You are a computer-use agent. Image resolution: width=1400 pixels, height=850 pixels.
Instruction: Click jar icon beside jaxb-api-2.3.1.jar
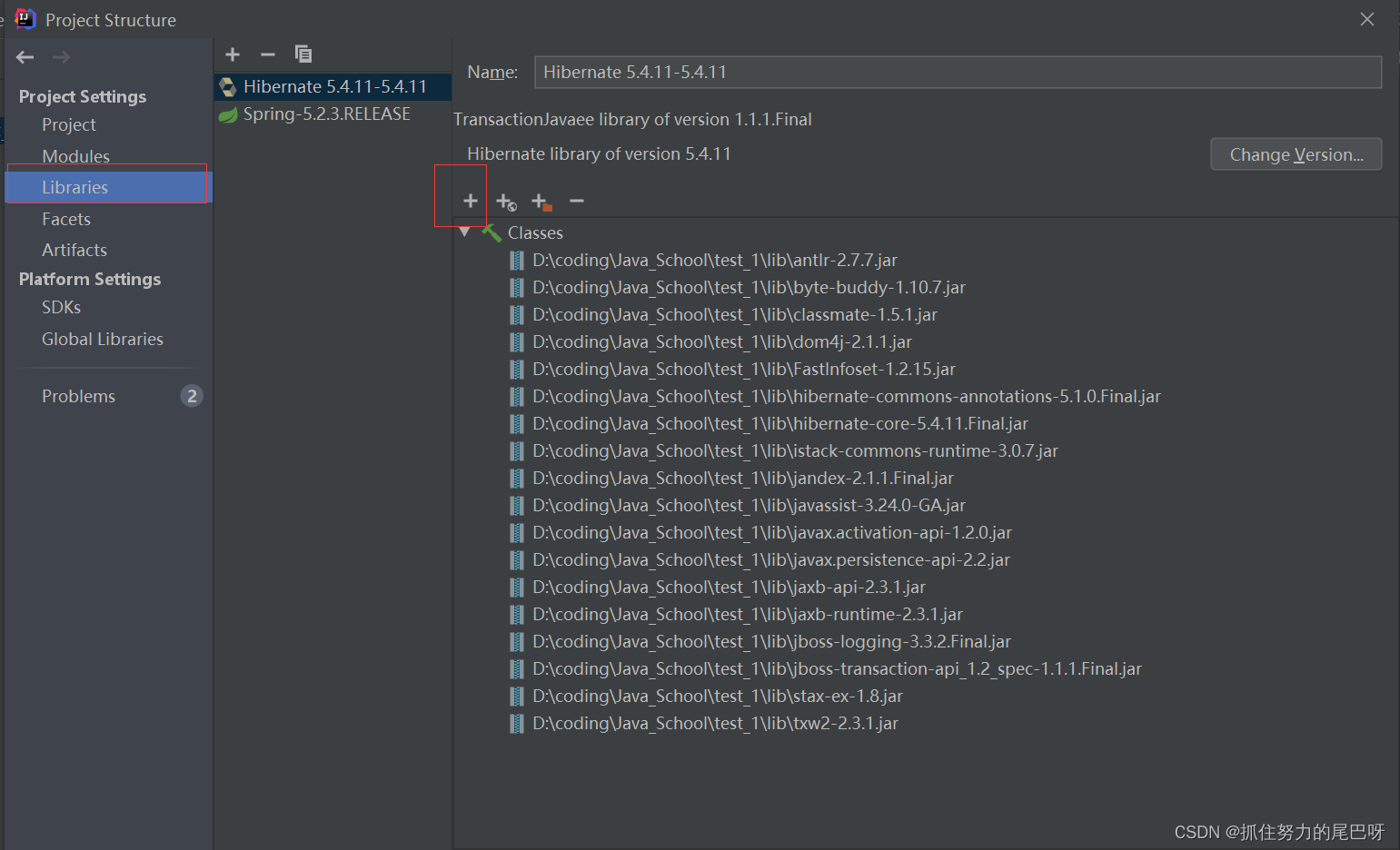coord(517,588)
